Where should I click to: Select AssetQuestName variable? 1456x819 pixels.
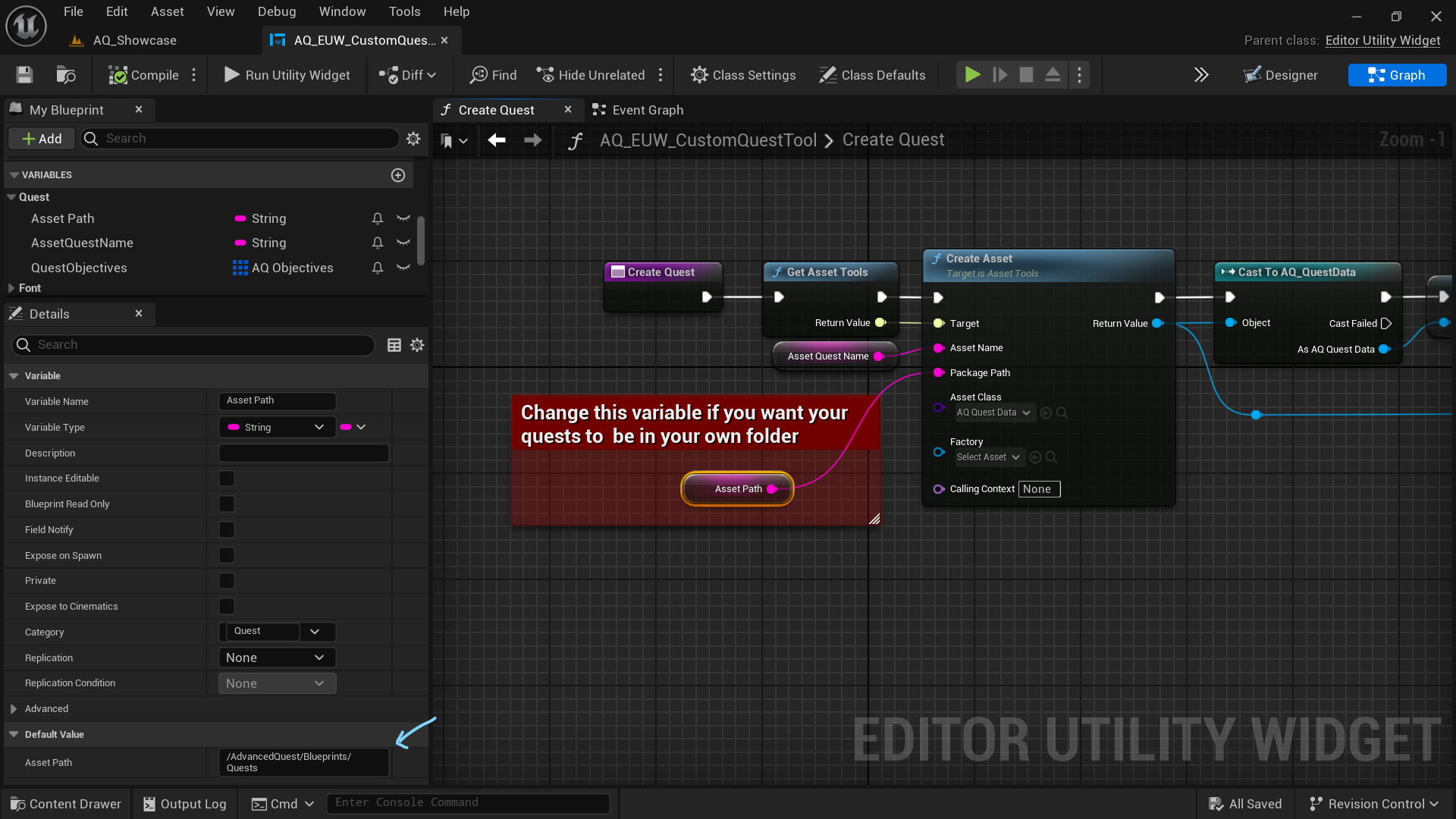pyautogui.click(x=82, y=243)
